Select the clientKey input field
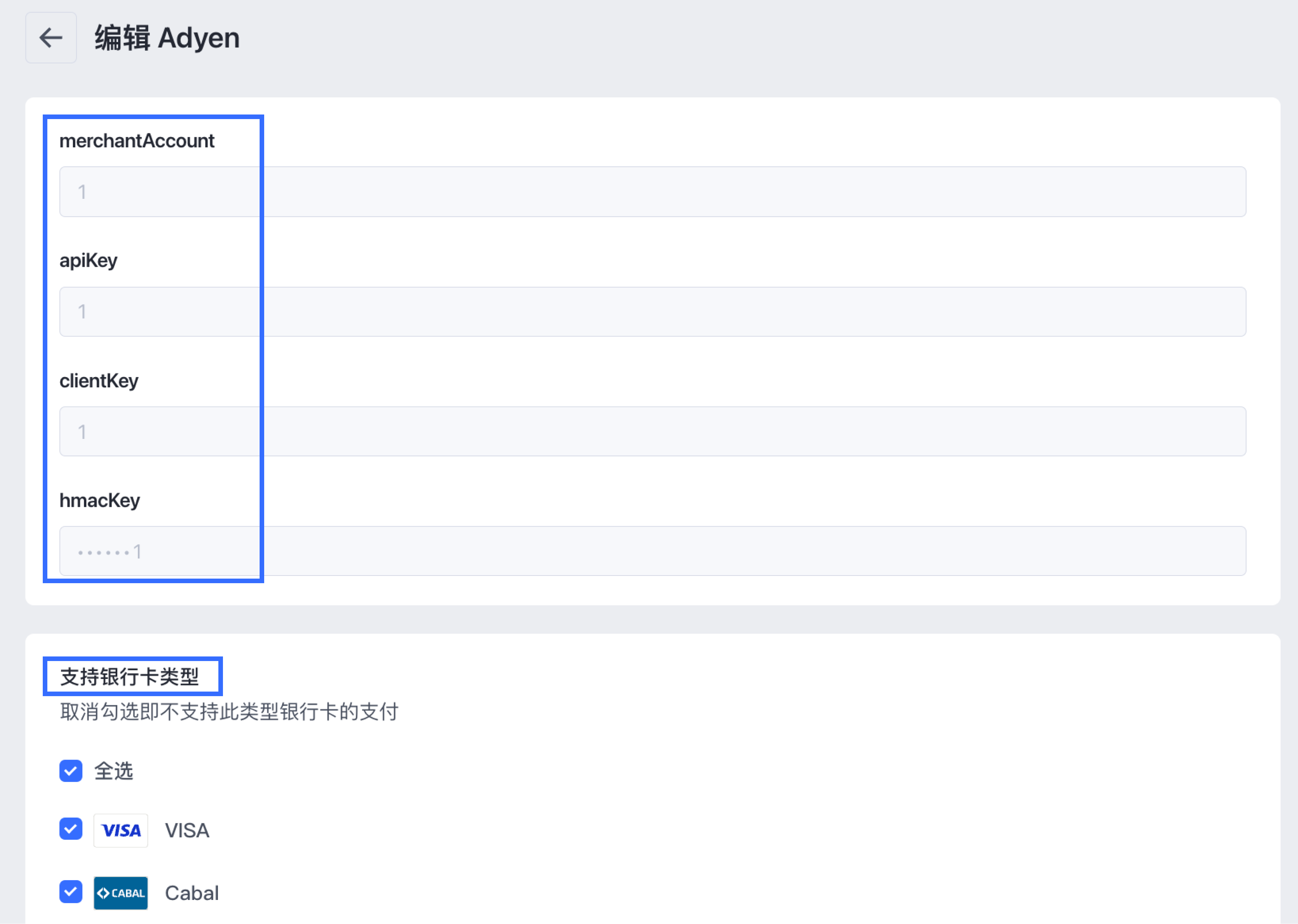The height and width of the screenshot is (924, 1298). tap(652, 431)
